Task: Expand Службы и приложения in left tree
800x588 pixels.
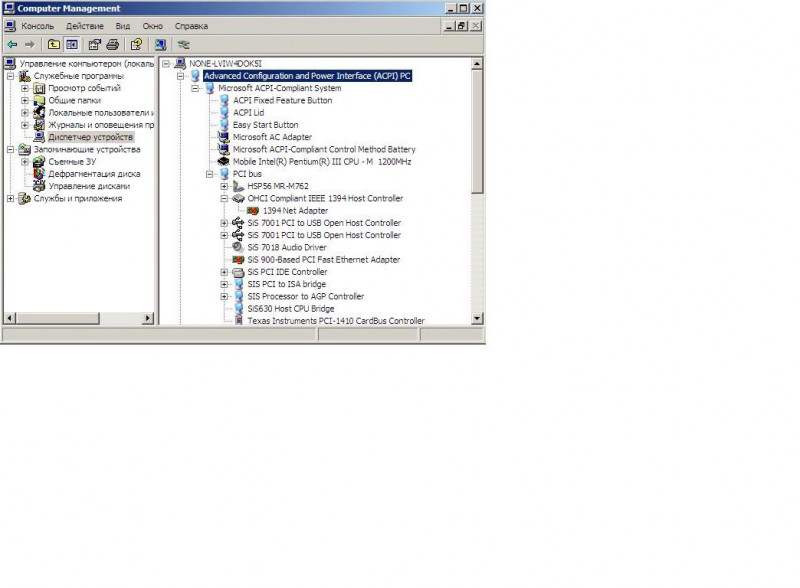Action: (x=11, y=198)
